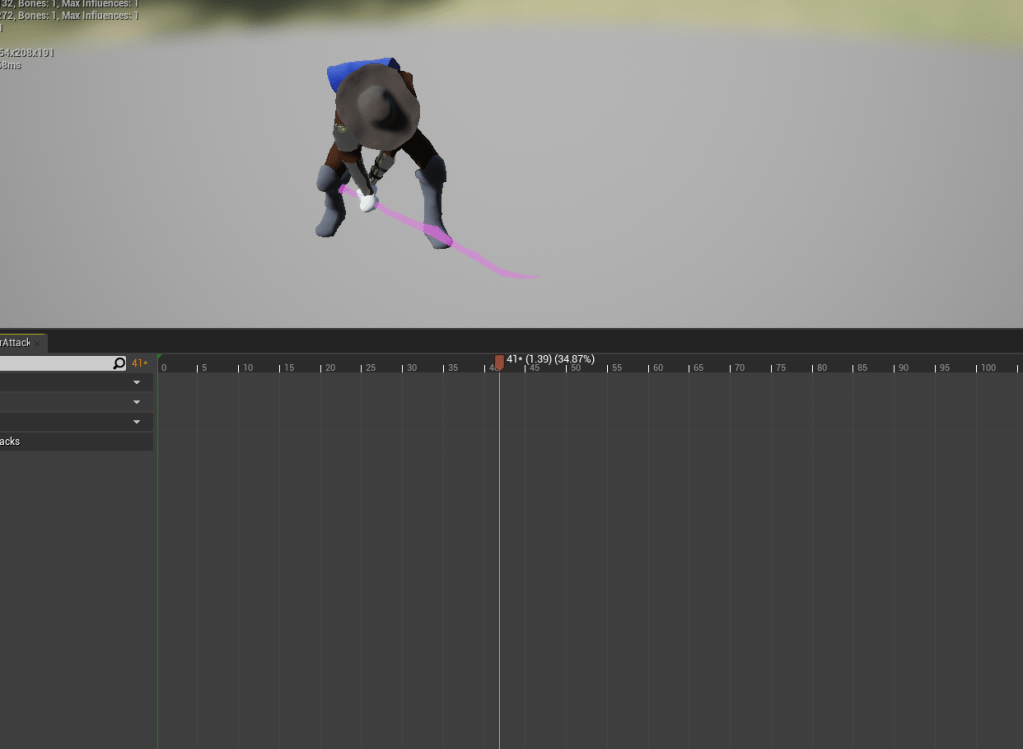Click the magnifier icon in the track search box

[119, 363]
